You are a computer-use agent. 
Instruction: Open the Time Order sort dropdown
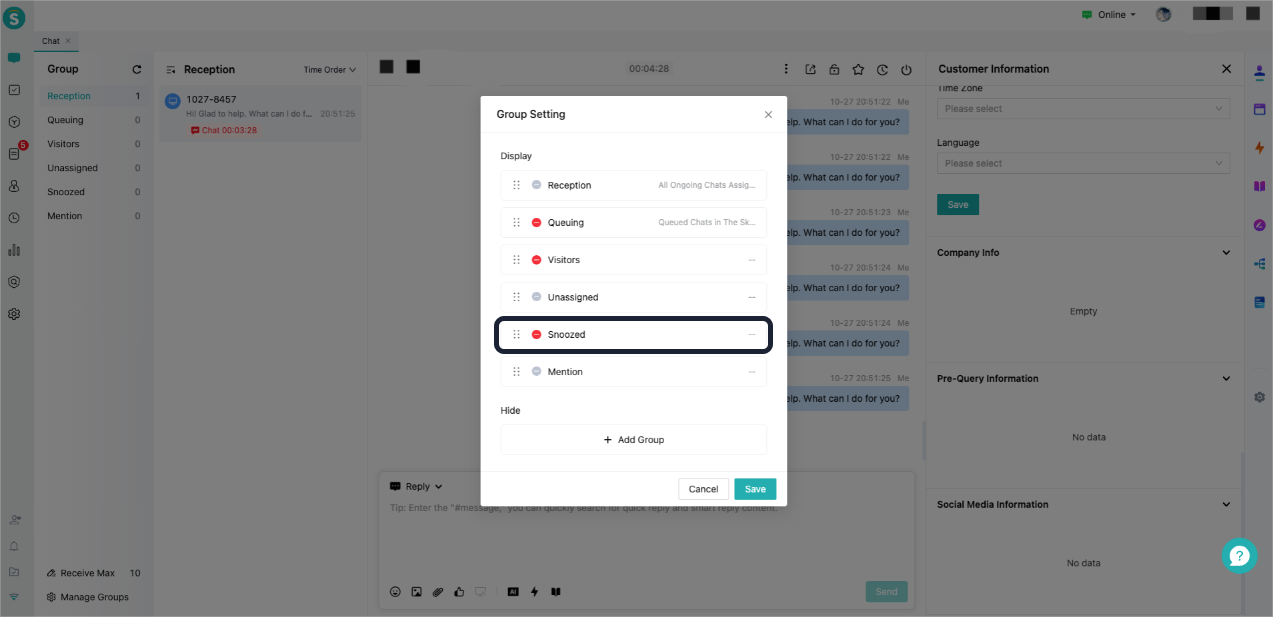pyautogui.click(x=329, y=70)
